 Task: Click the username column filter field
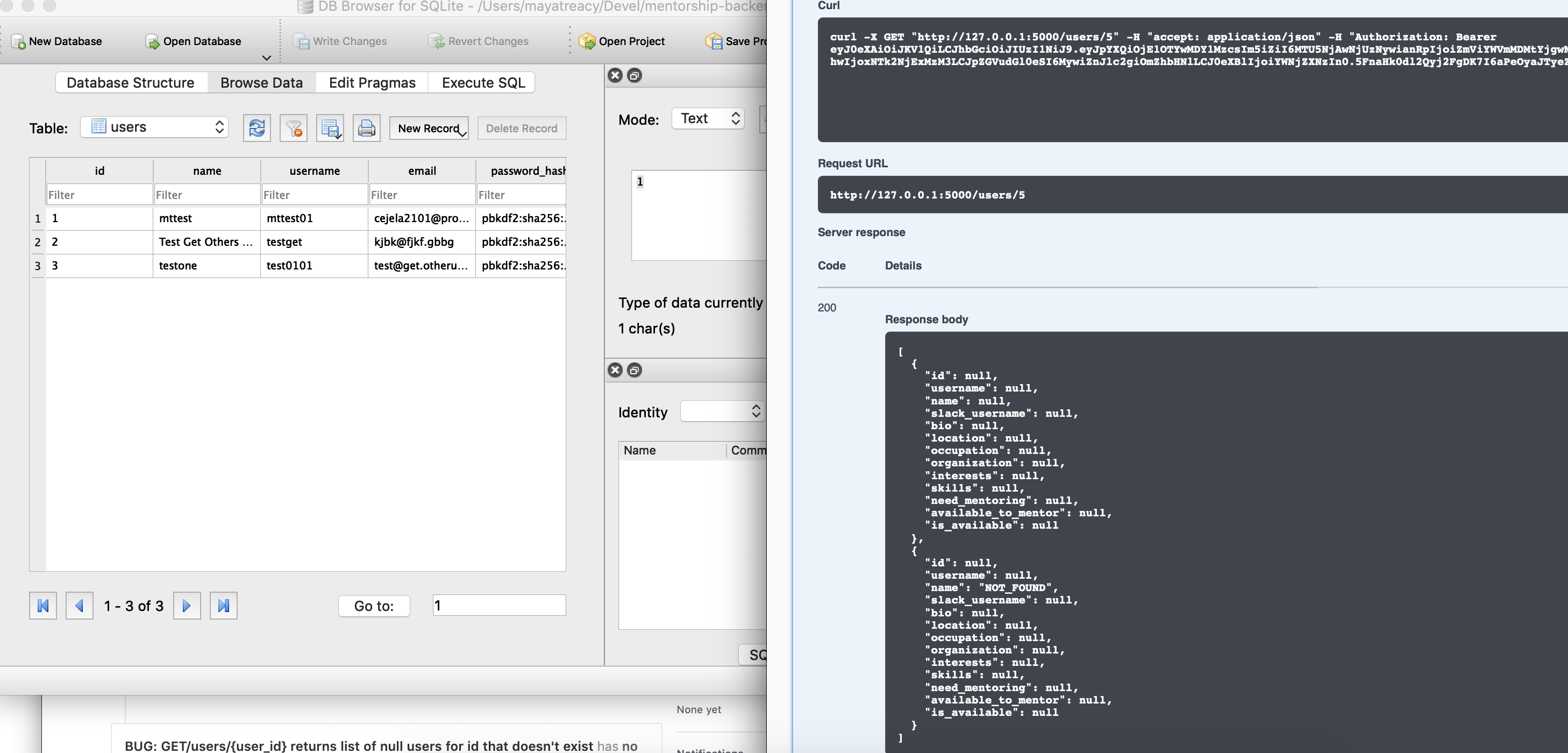point(315,195)
